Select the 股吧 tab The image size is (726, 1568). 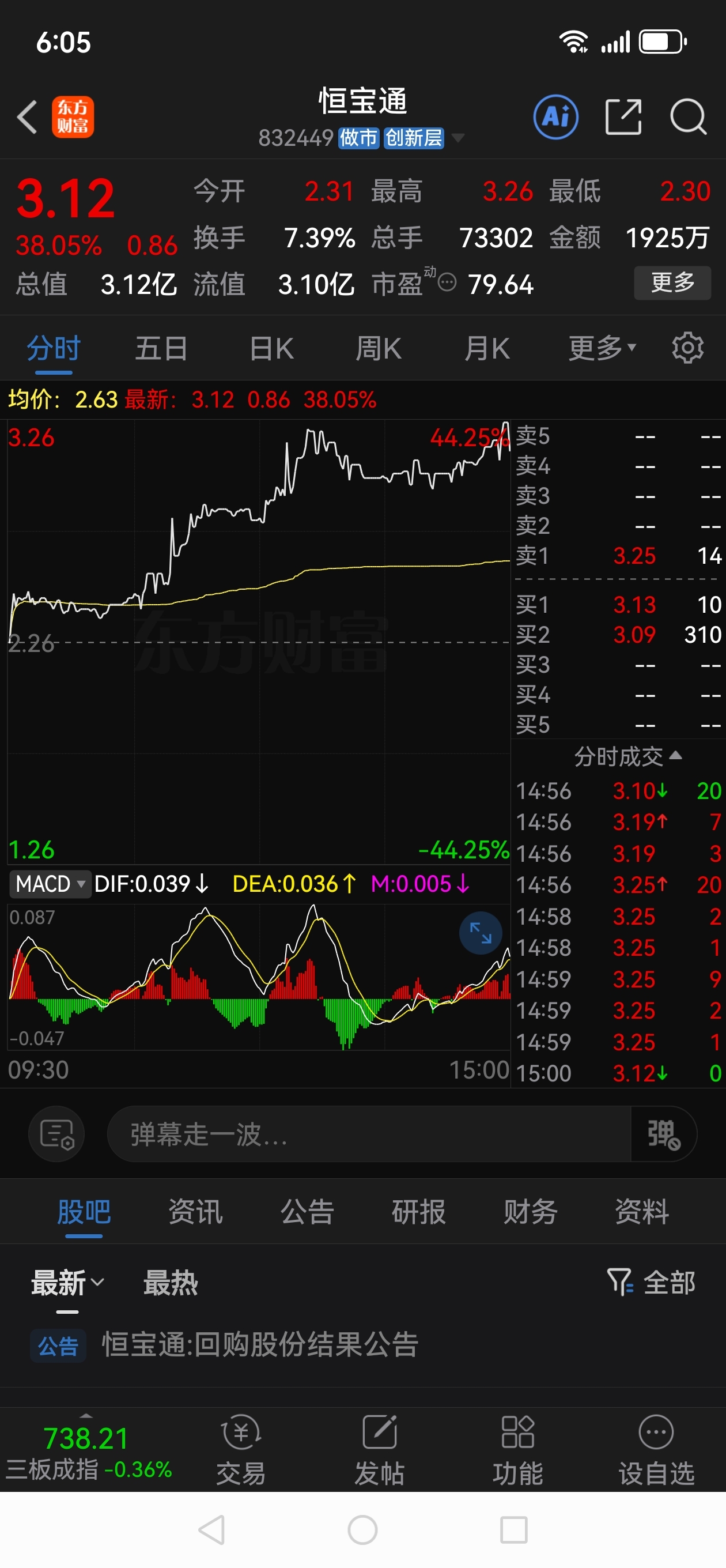click(84, 1211)
